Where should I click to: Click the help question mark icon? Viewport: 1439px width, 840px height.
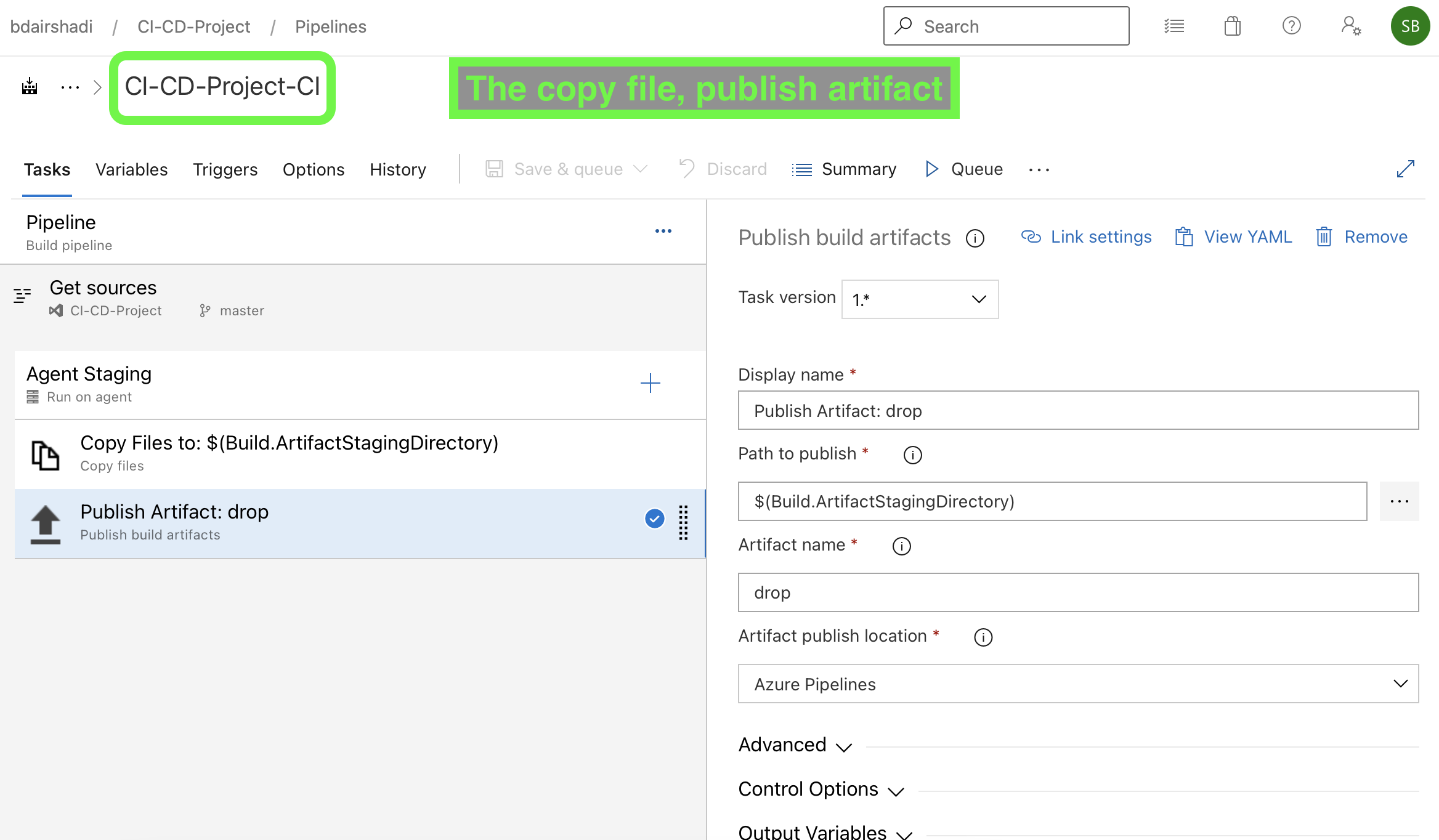(x=1291, y=26)
